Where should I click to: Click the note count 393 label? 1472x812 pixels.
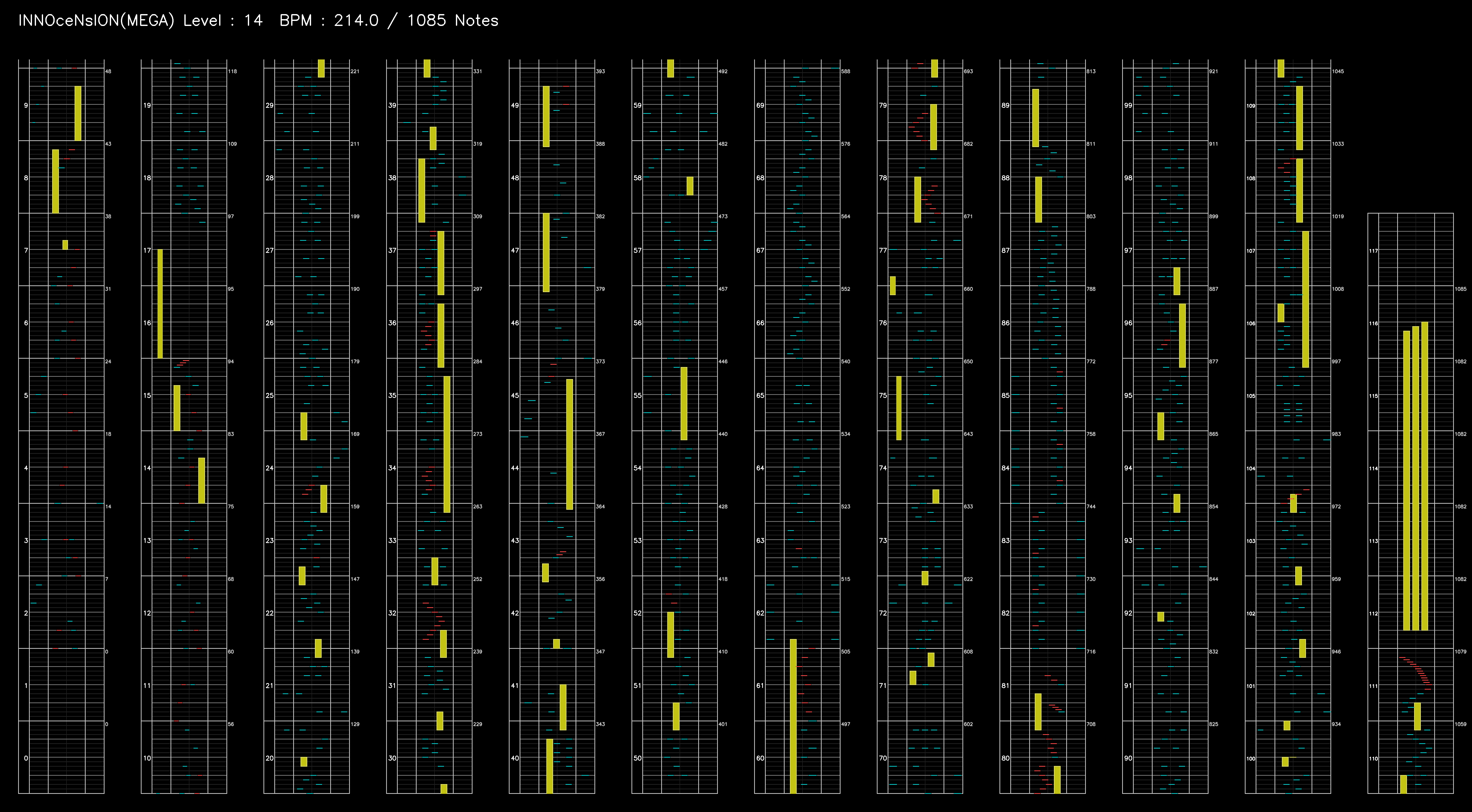(x=600, y=72)
